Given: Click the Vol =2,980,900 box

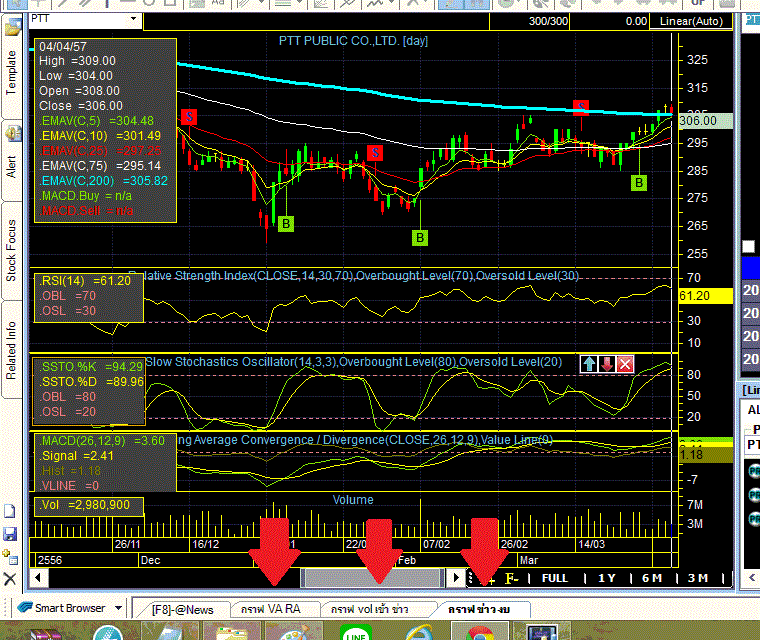Looking at the screenshot, I should (x=89, y=505).
